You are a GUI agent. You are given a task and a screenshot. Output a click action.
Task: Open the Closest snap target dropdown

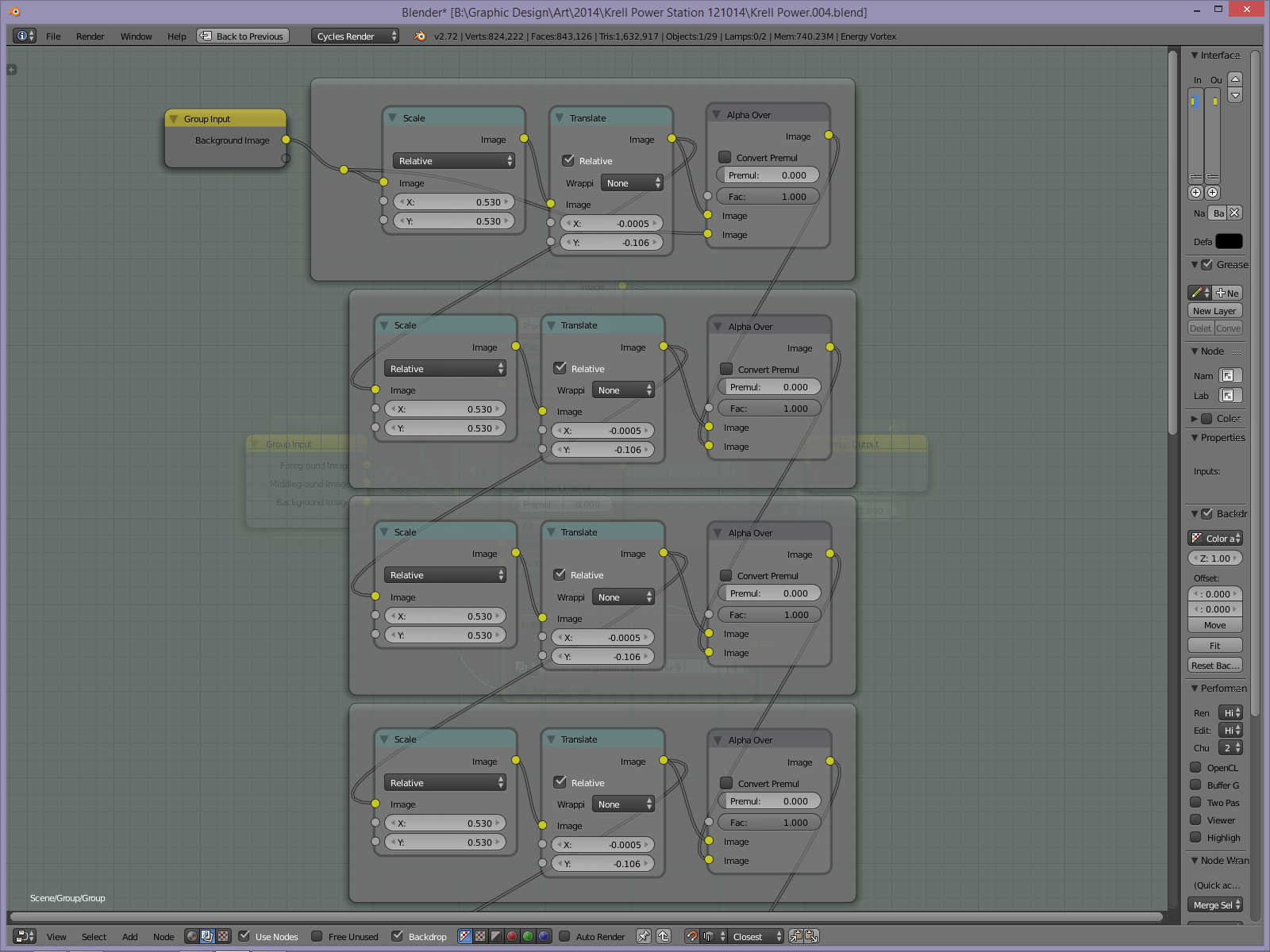(x=756, y=936)
